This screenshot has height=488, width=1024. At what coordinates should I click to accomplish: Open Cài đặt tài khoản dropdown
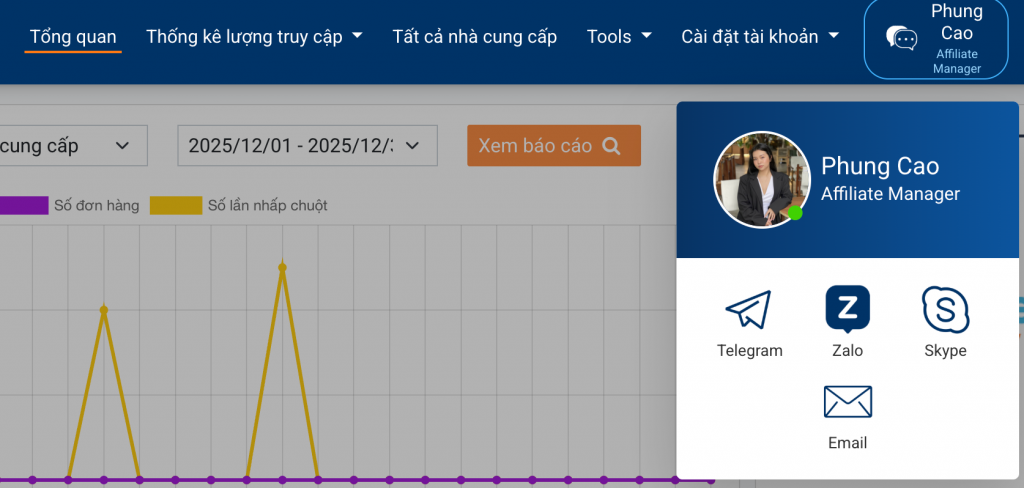point(760,37)
